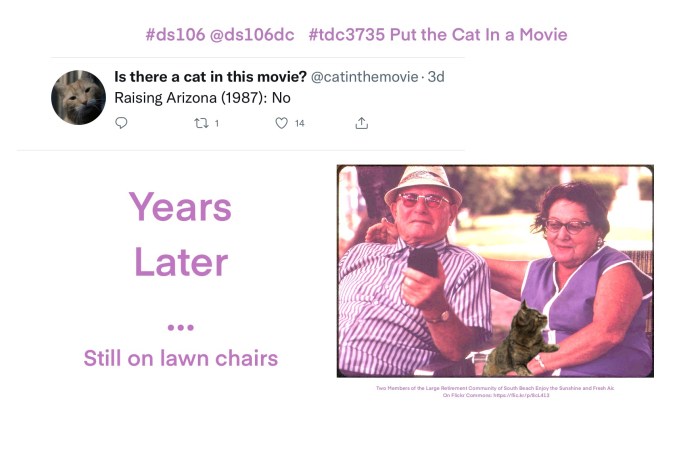Retweet using the retweet arrows icon
The width and height of the screenshot is (700, 476).
coord(201,123)
